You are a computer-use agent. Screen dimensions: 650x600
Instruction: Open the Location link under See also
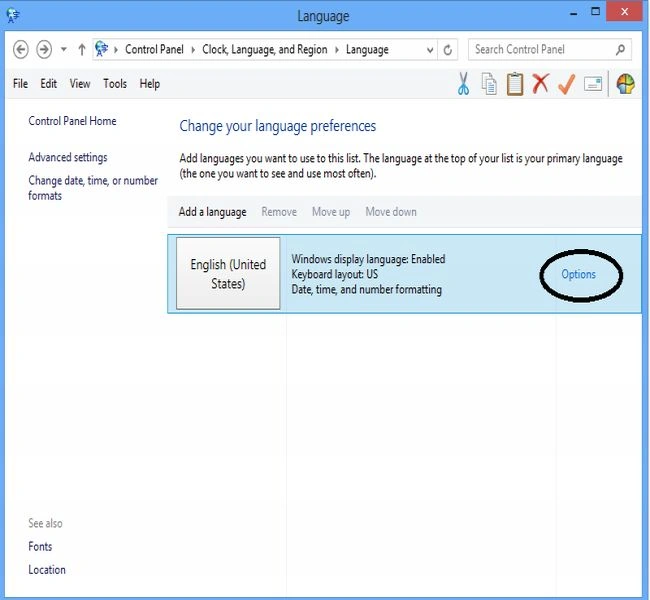tap(47, 570)
